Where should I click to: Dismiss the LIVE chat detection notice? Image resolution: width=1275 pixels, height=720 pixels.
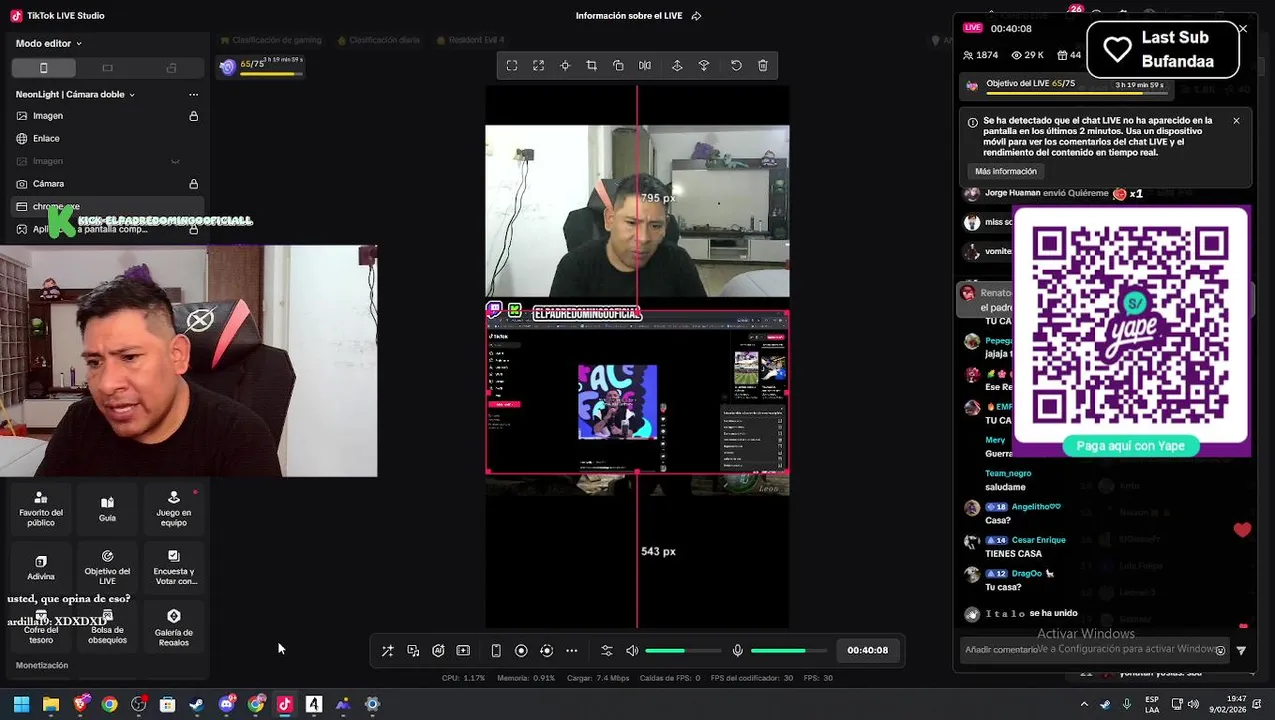pos(1236,121)
